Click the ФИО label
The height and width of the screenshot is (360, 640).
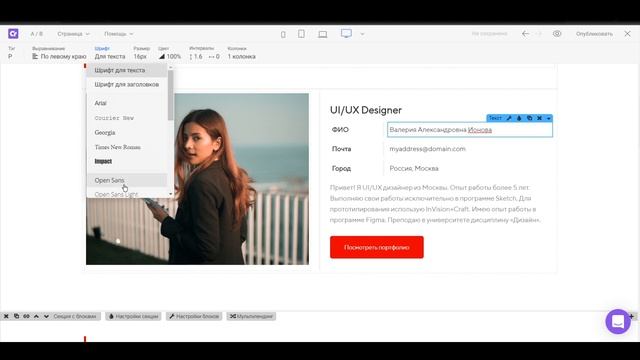(340, 130)
